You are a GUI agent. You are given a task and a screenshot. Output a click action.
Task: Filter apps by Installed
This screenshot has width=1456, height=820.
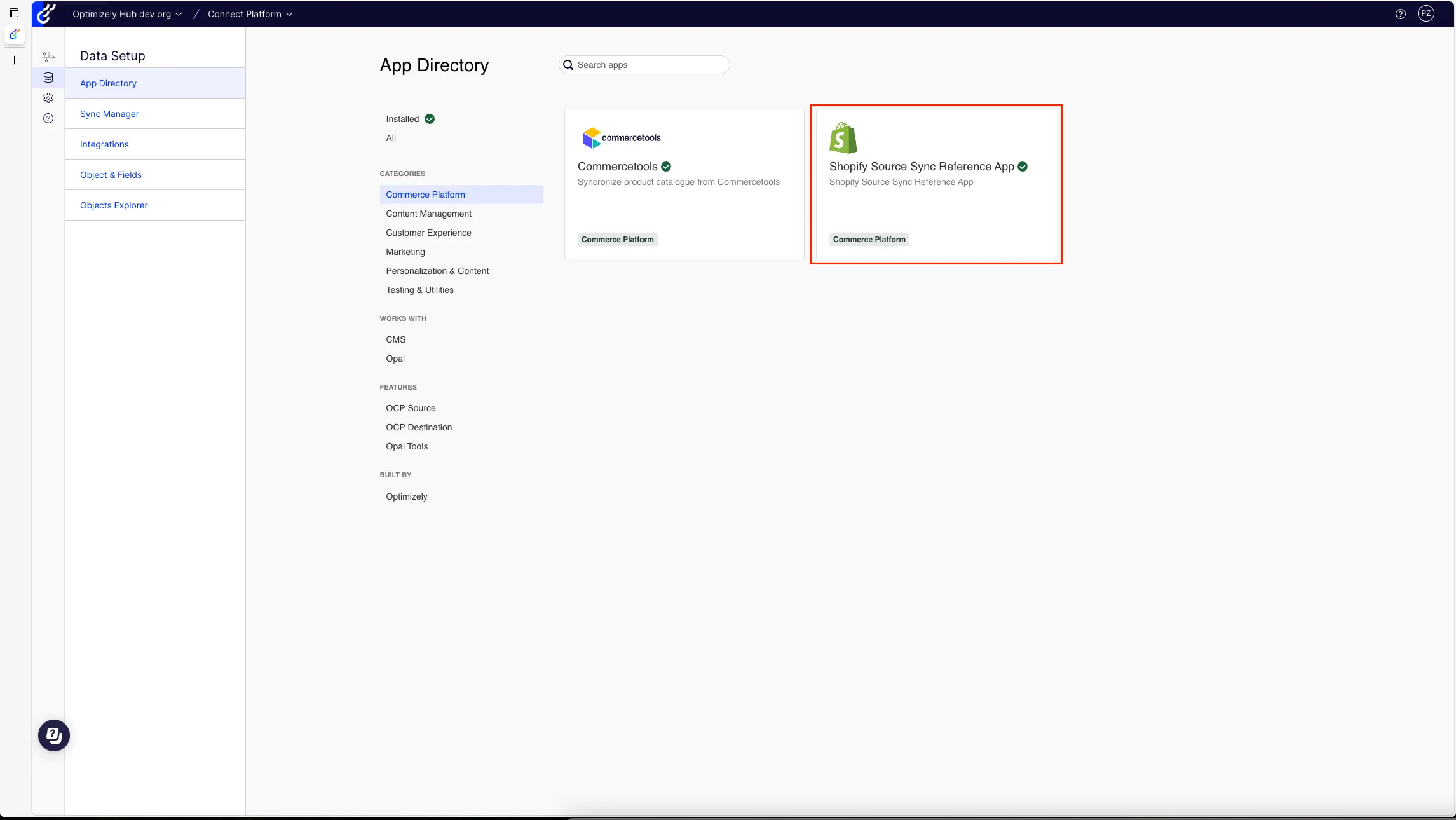pyautogui.click(x=402, y=119)
